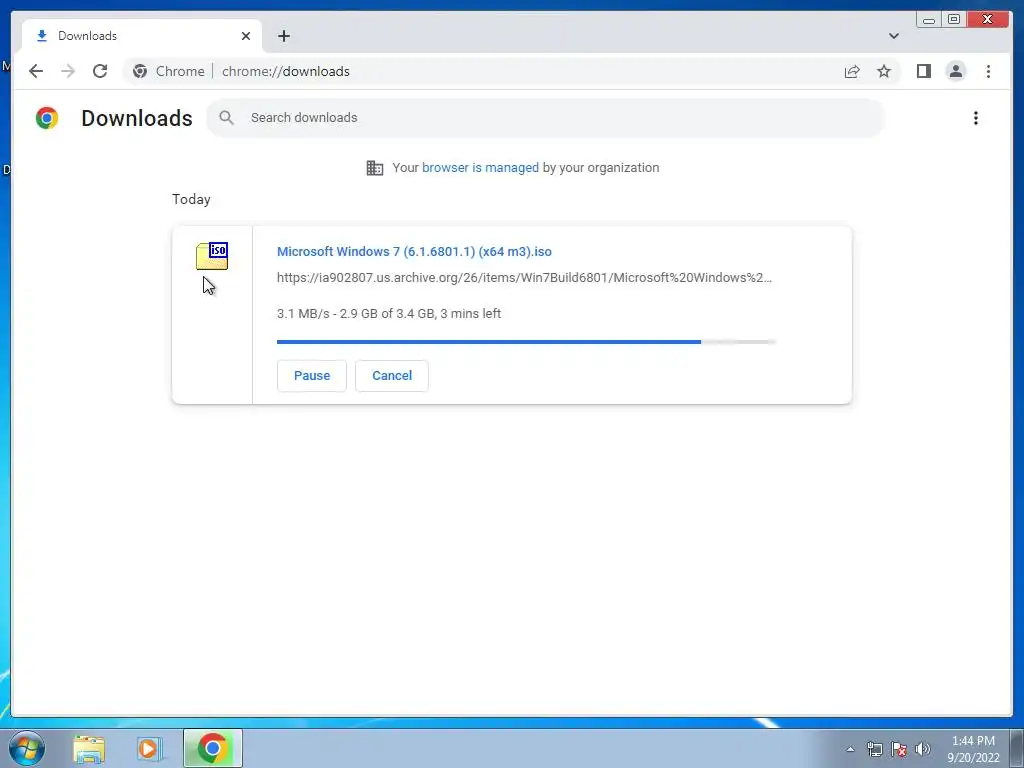This screenshot has width=1024, height=768.
Task: Open the Windows Start menu orb
Action: tap(27, 748)
